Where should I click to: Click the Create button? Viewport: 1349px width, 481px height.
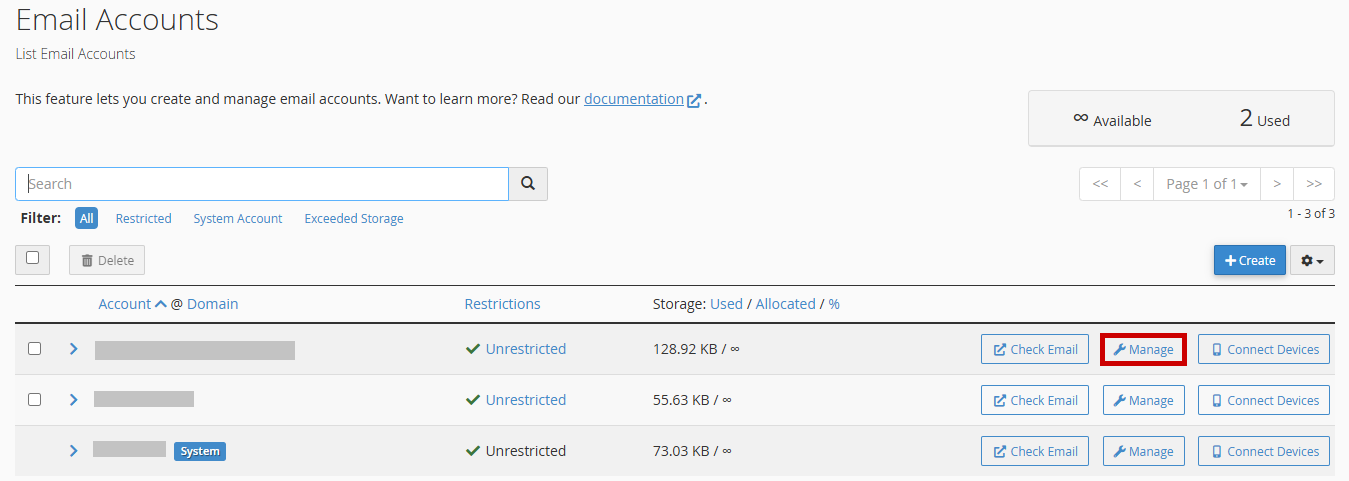1249,260
